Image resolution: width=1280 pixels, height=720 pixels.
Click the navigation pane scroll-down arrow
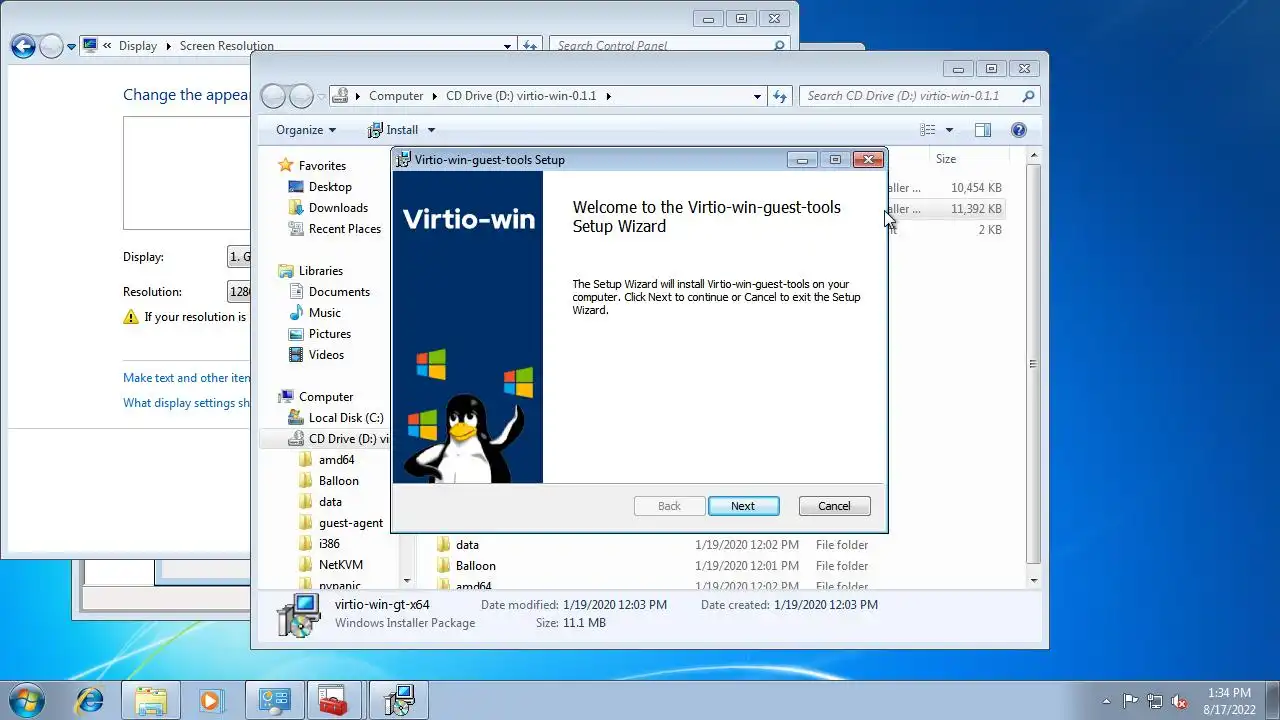[x=407, y=580]
